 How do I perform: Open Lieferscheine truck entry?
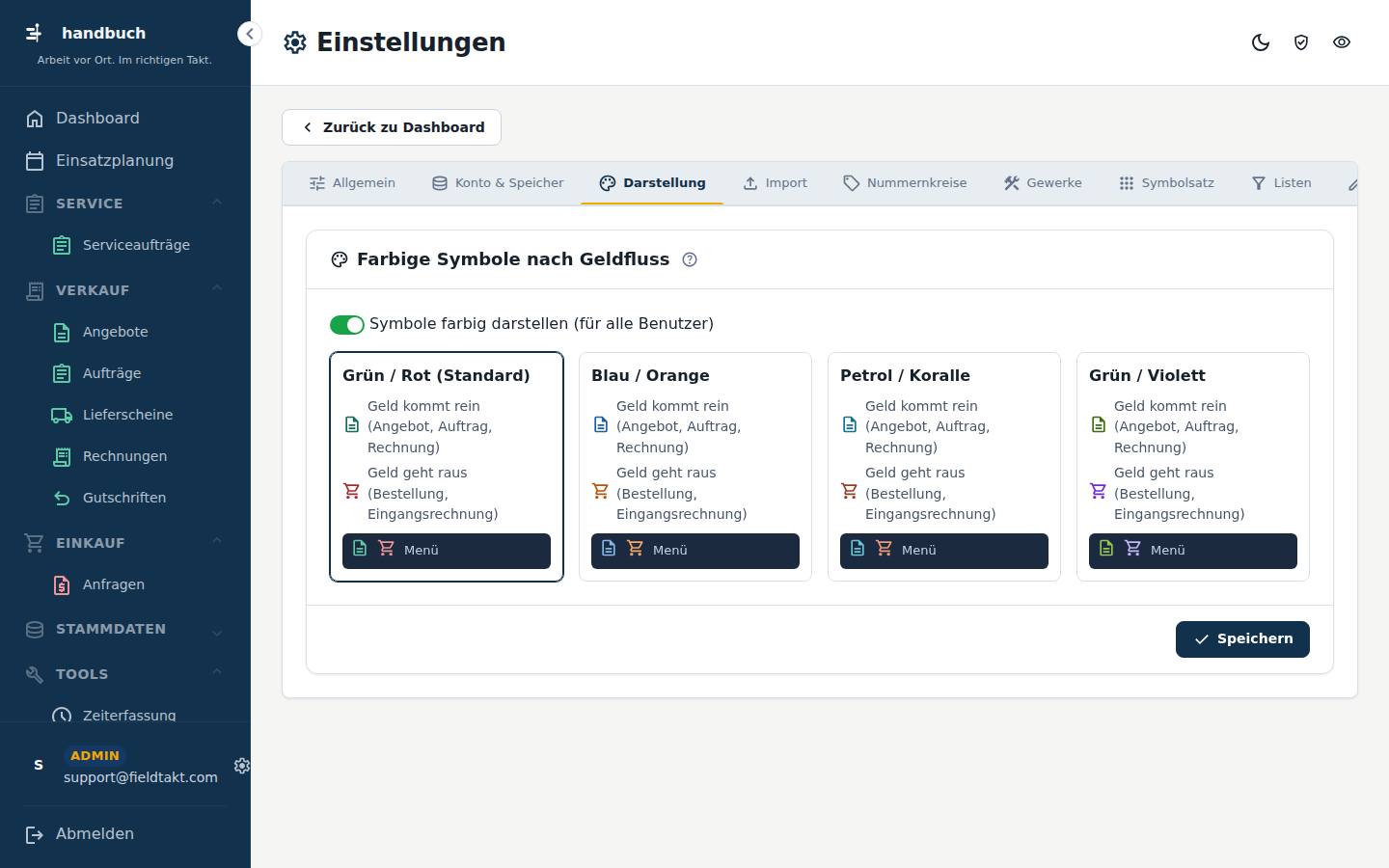pos(125,415)
